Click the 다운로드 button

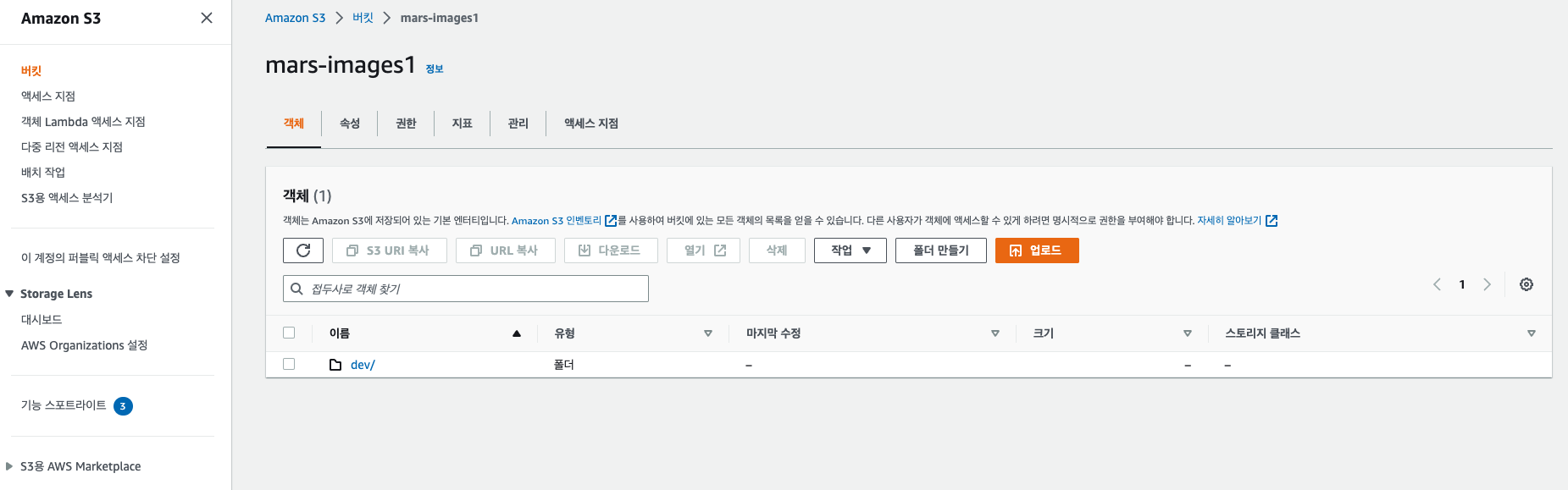(x=611, y=251)
